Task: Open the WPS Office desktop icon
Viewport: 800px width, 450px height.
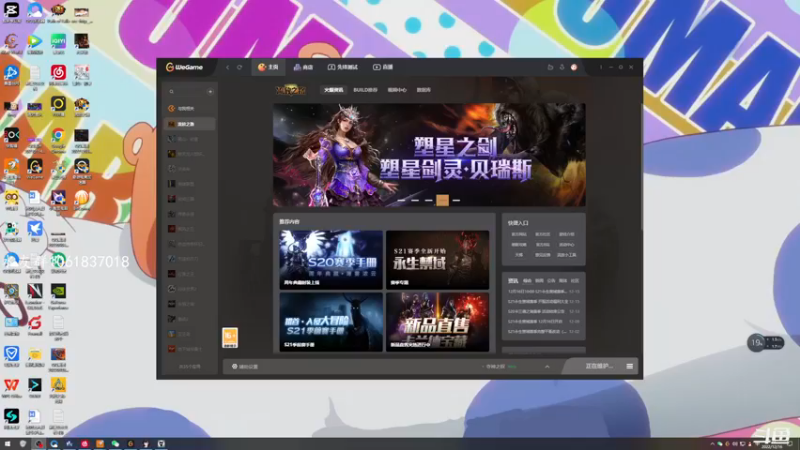Action: point(11,388)
